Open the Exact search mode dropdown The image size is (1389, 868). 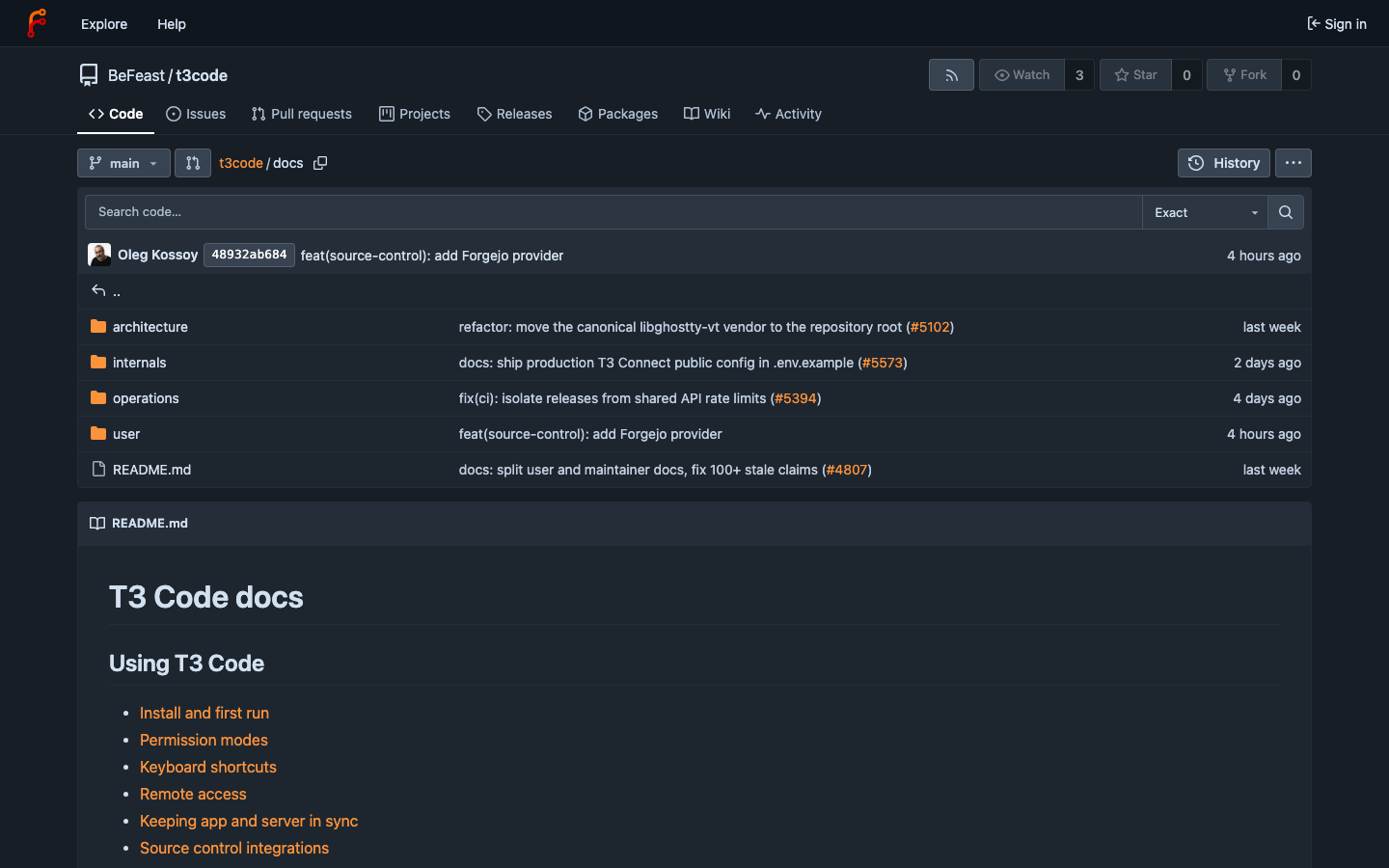tap(1206, 212)
